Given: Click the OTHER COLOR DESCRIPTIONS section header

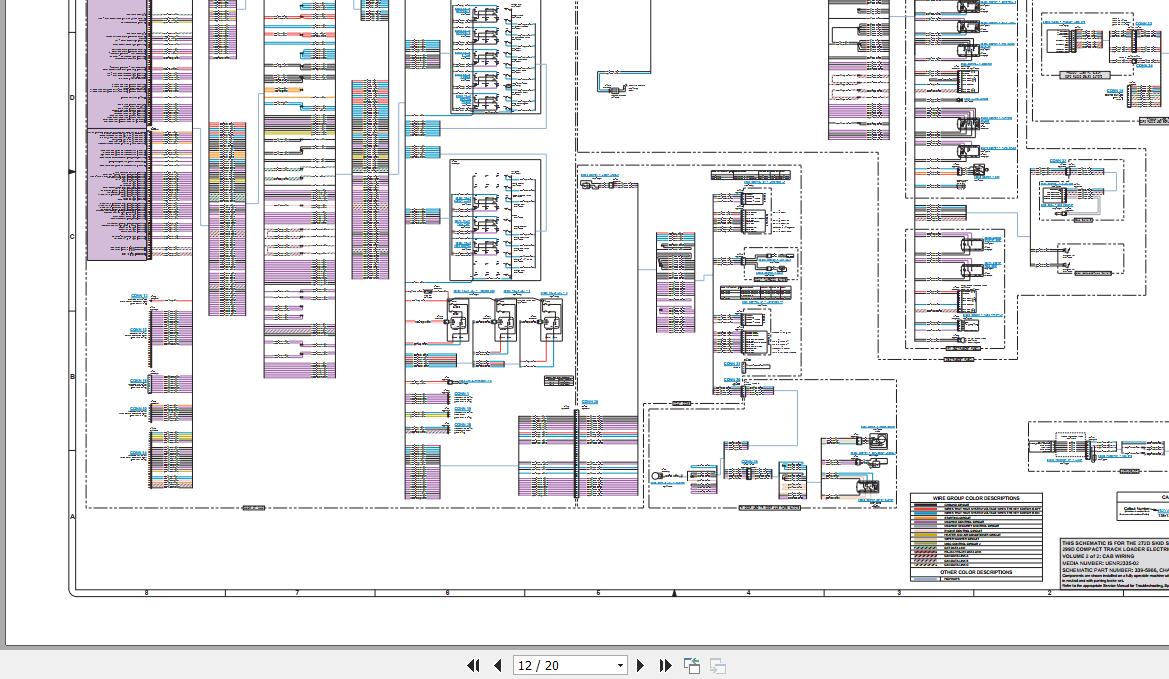Looking at the screenshot, I should tap(978, 572).
